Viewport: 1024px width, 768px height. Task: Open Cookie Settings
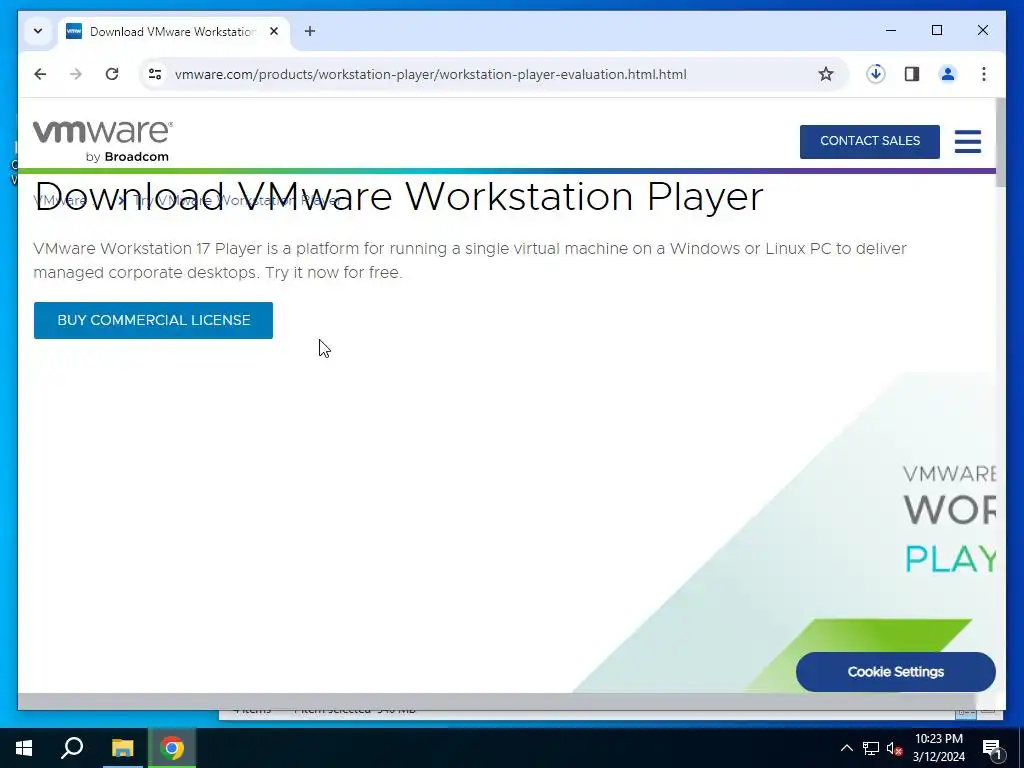tap(895, 672)
